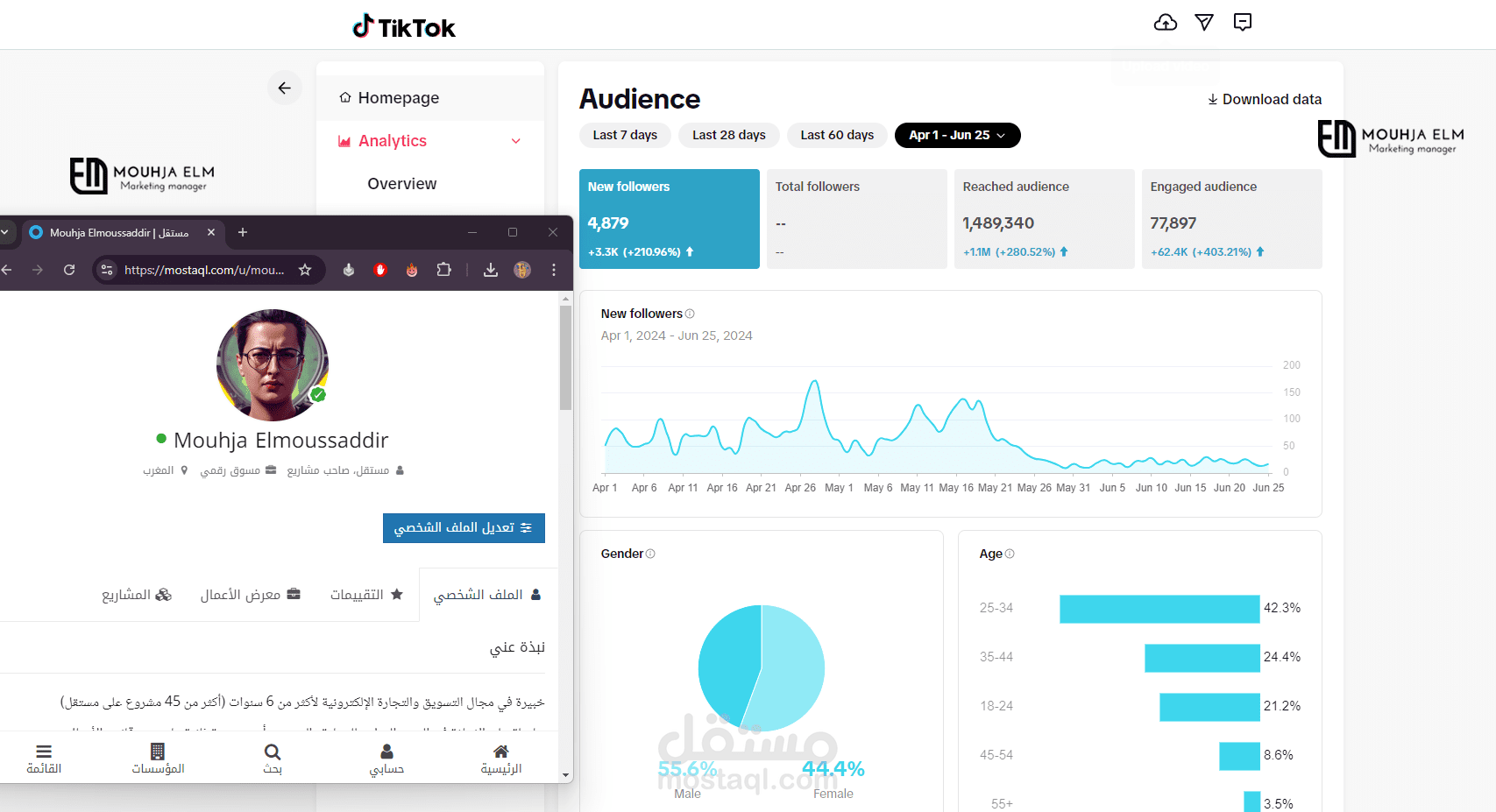Click the site information icon in address bar

pyautogui.click(x=107, y=270)
